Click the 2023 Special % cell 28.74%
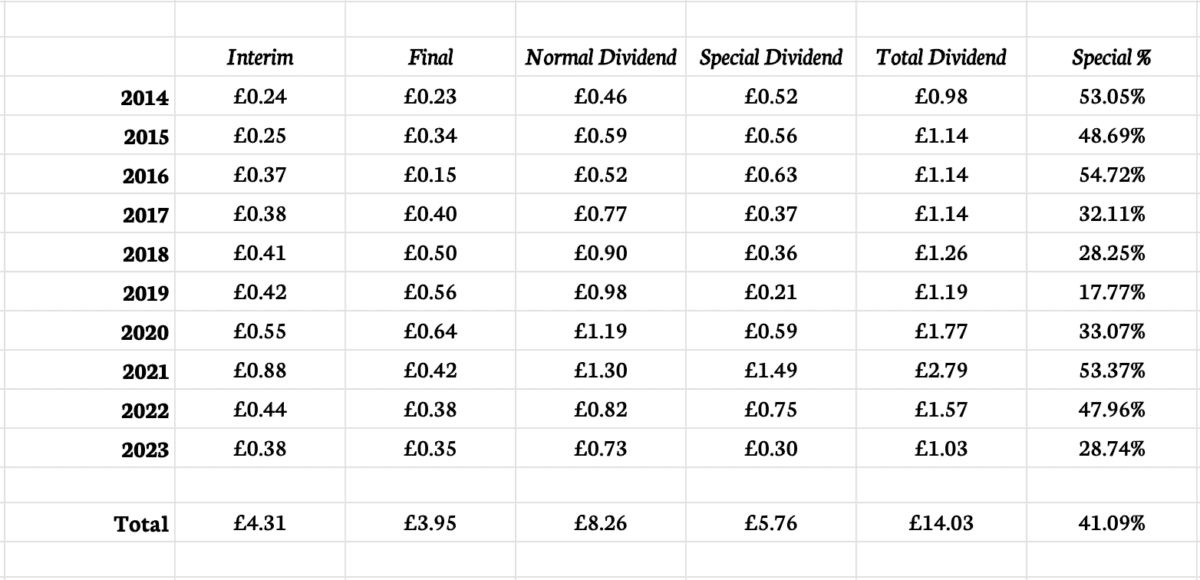 tap(1111, 449)
